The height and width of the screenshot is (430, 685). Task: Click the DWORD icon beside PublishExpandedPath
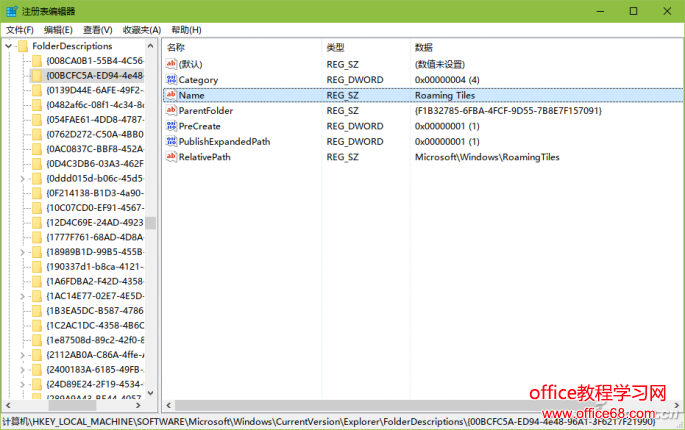tap(171, 141)
